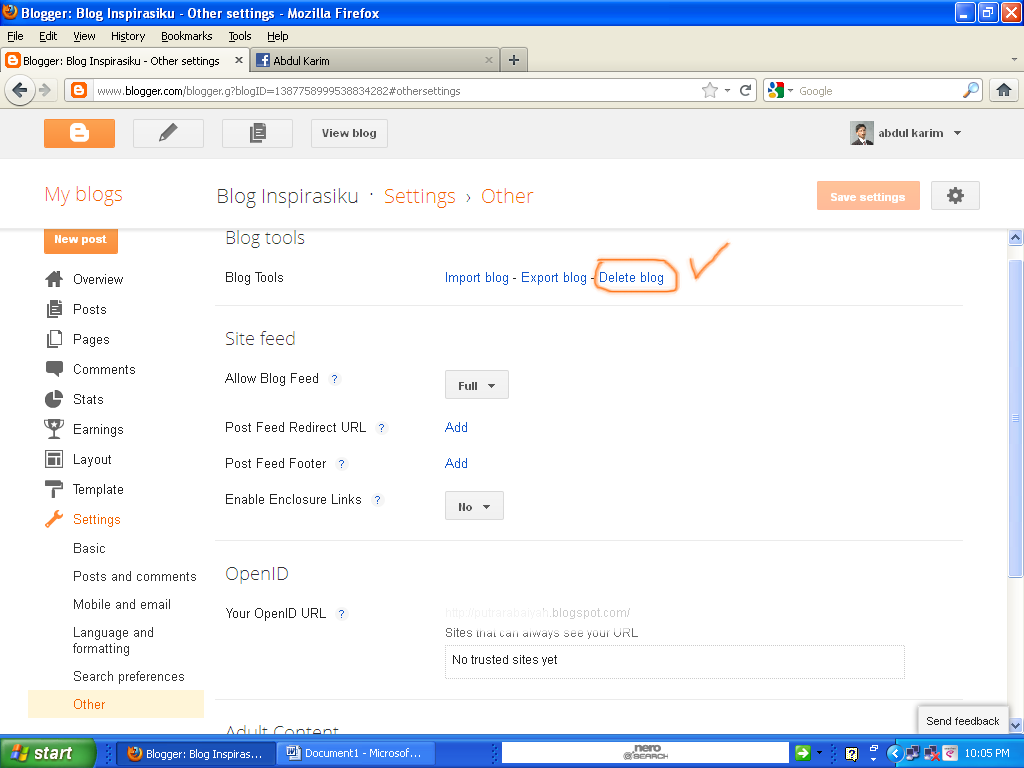Click the Settings wrench icon

point(54,519)
